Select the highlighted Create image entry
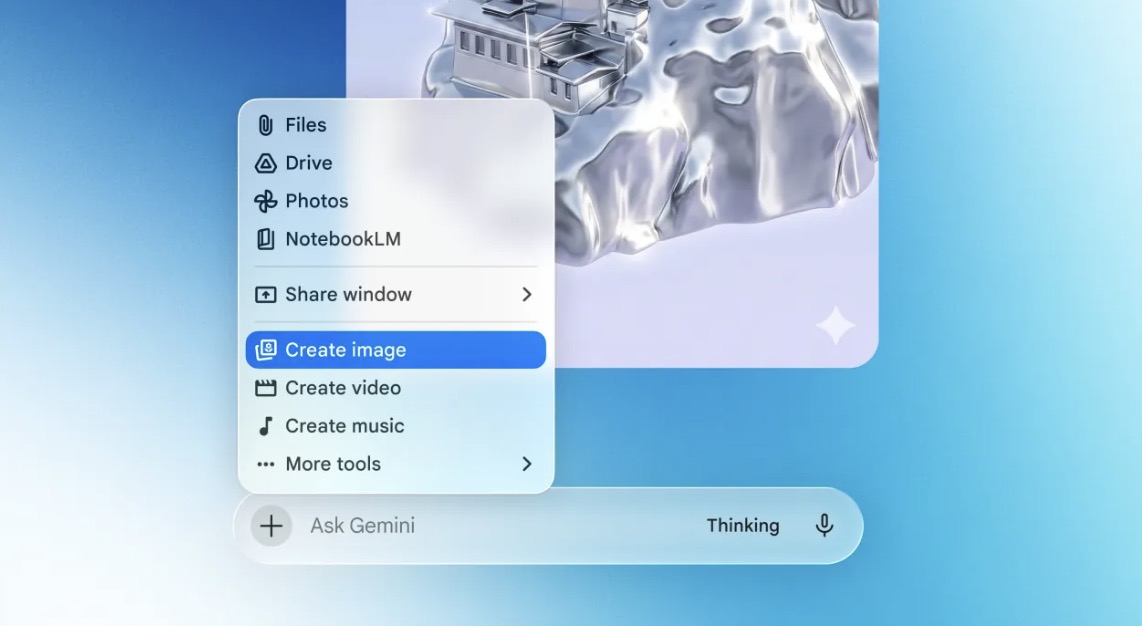 coord(395,350)
